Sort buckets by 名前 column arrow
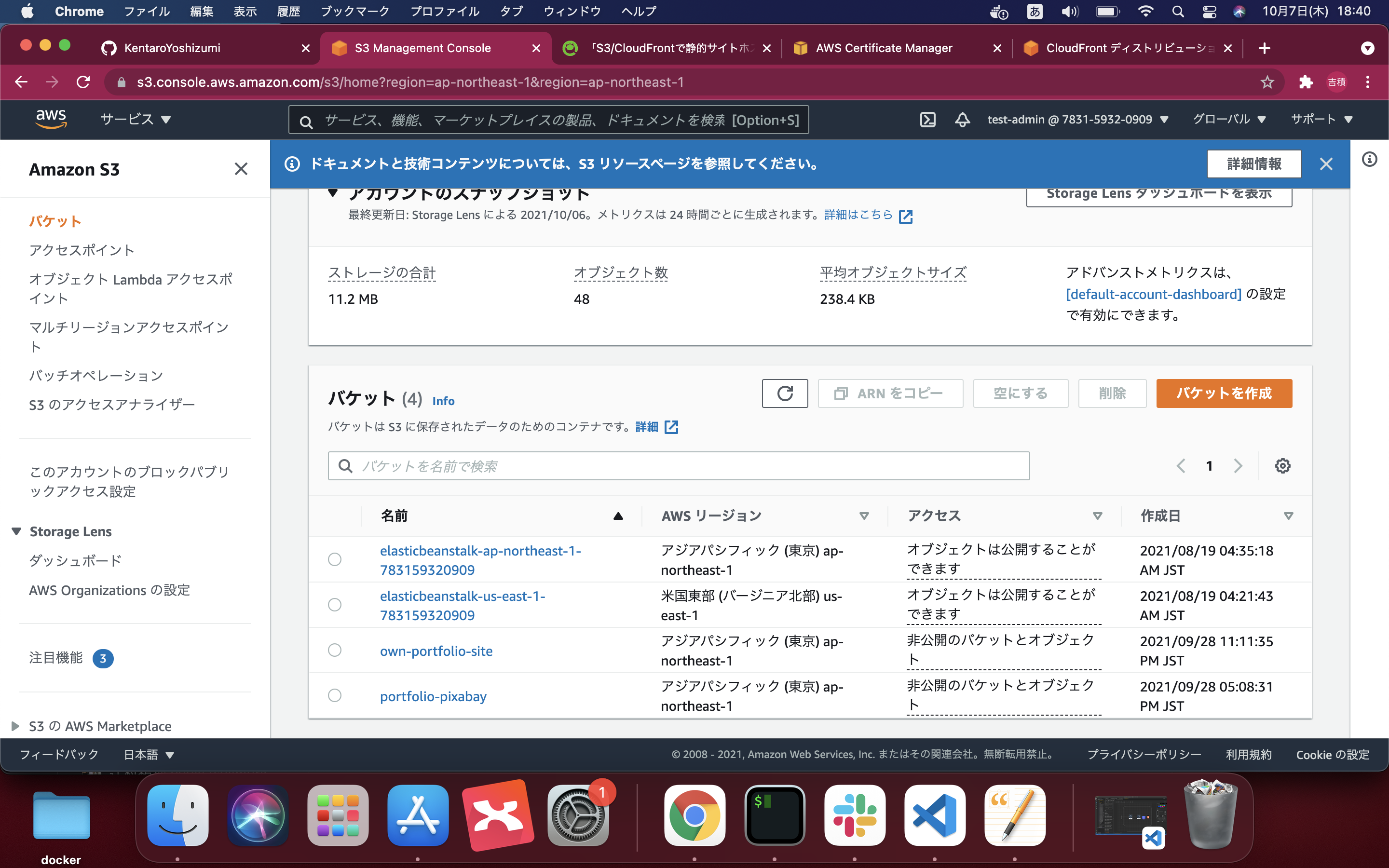The image size is (1389, 868). point(618,515)
